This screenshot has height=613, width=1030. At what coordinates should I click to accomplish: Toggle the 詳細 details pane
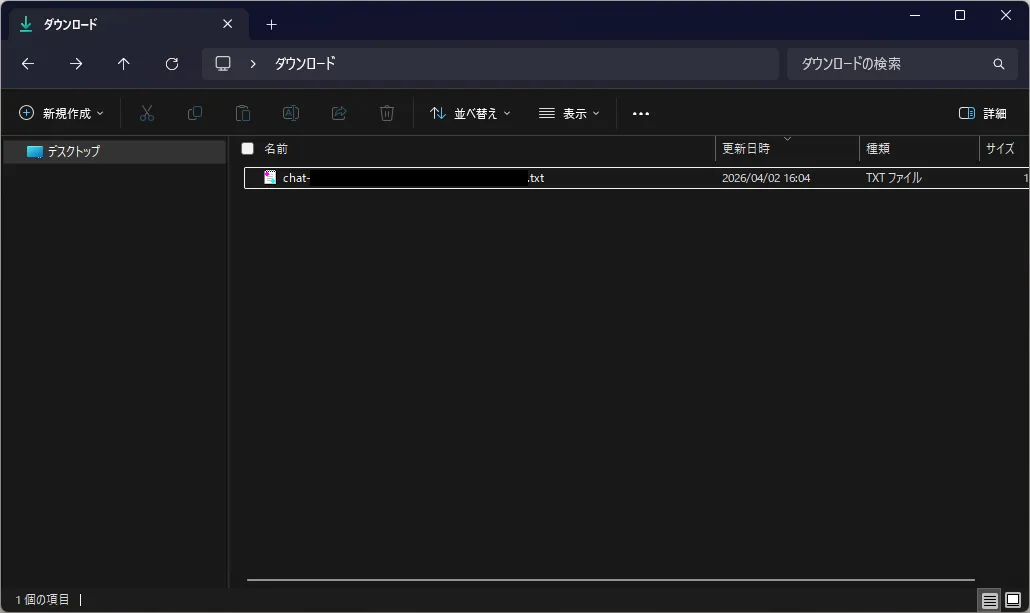click(x=983, y=114)
